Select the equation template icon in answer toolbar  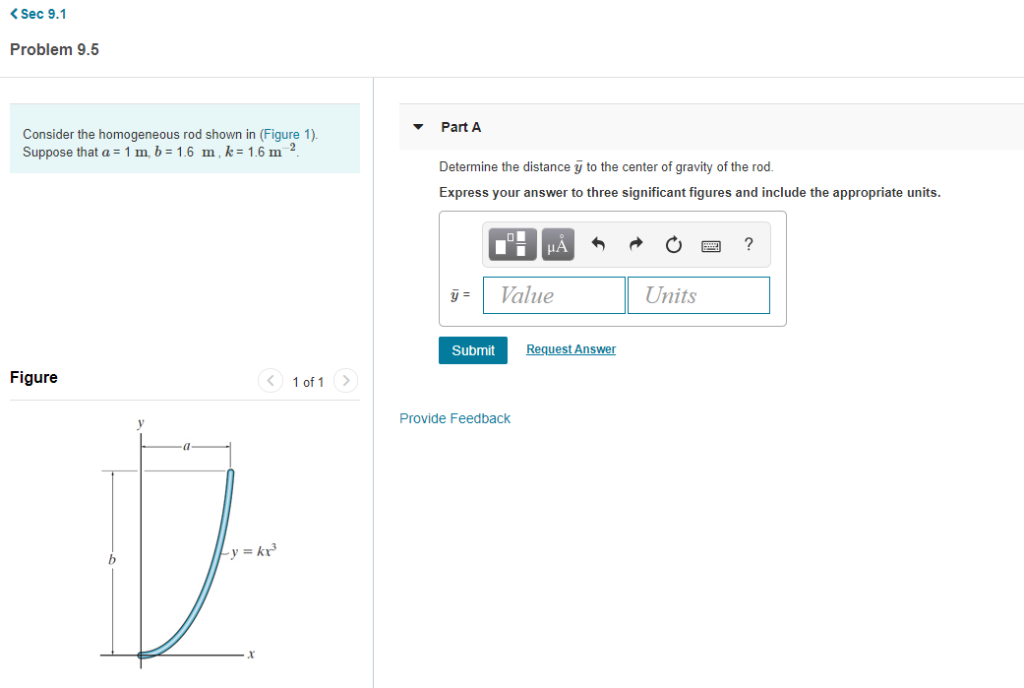[512, 244]
